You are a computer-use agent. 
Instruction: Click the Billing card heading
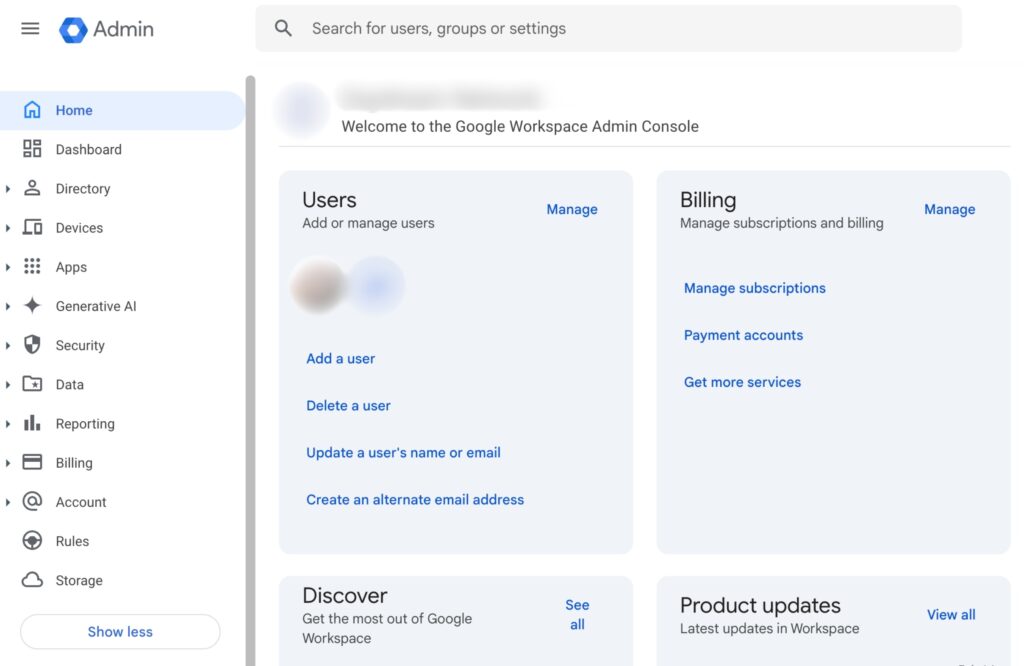tap(708, 199)
